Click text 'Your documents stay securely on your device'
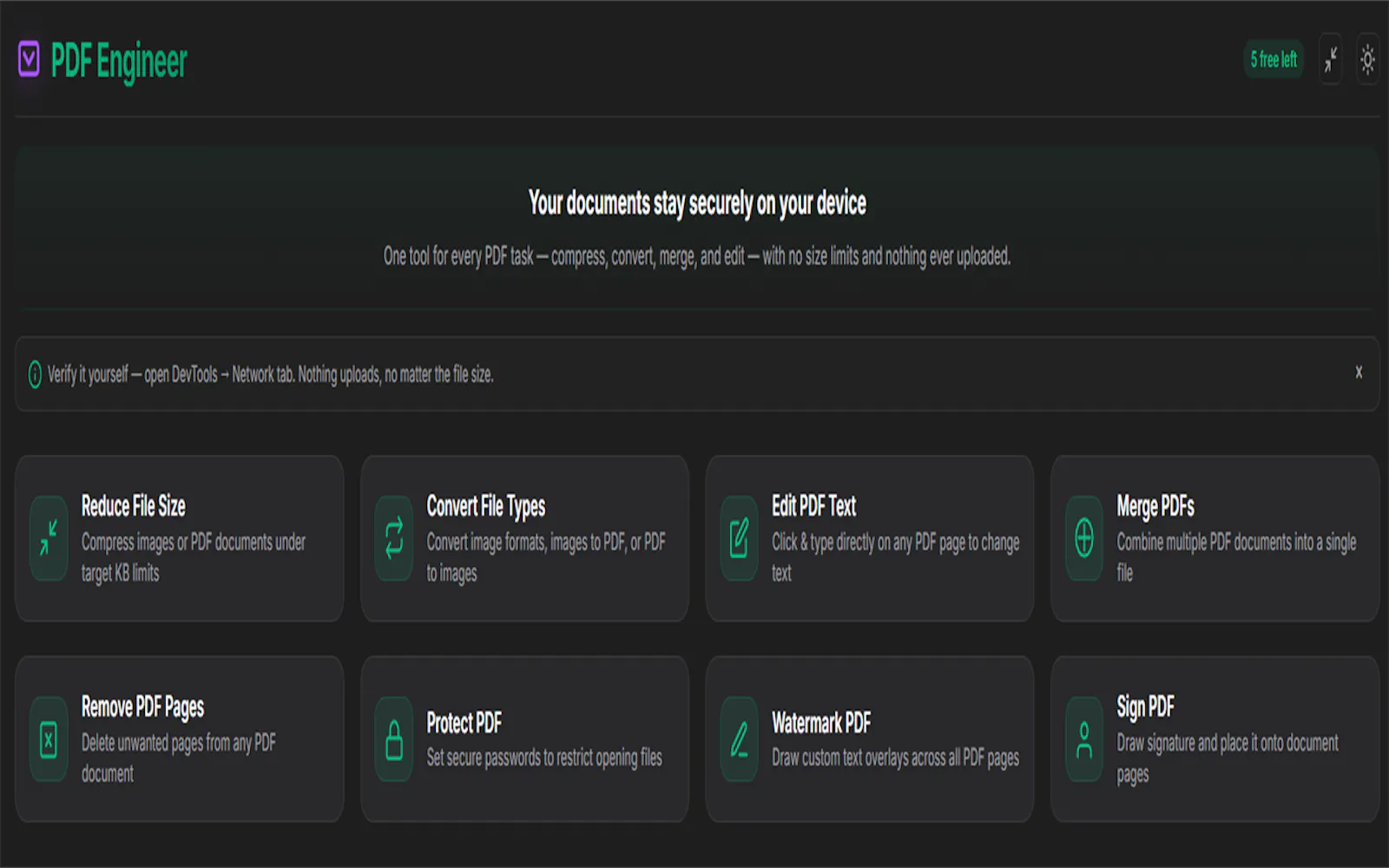1389x868 pixels. (697, 204)
